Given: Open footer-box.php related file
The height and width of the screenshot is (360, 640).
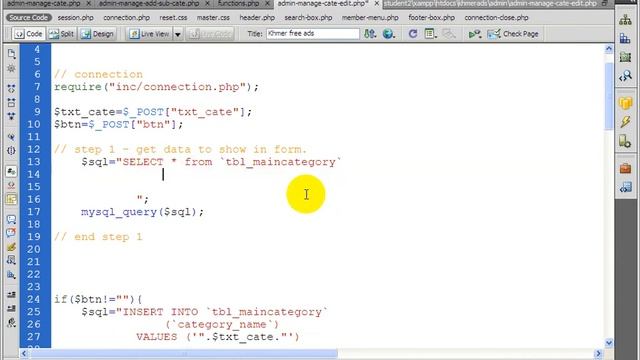Looking at the screenshot, I should 431,18.
